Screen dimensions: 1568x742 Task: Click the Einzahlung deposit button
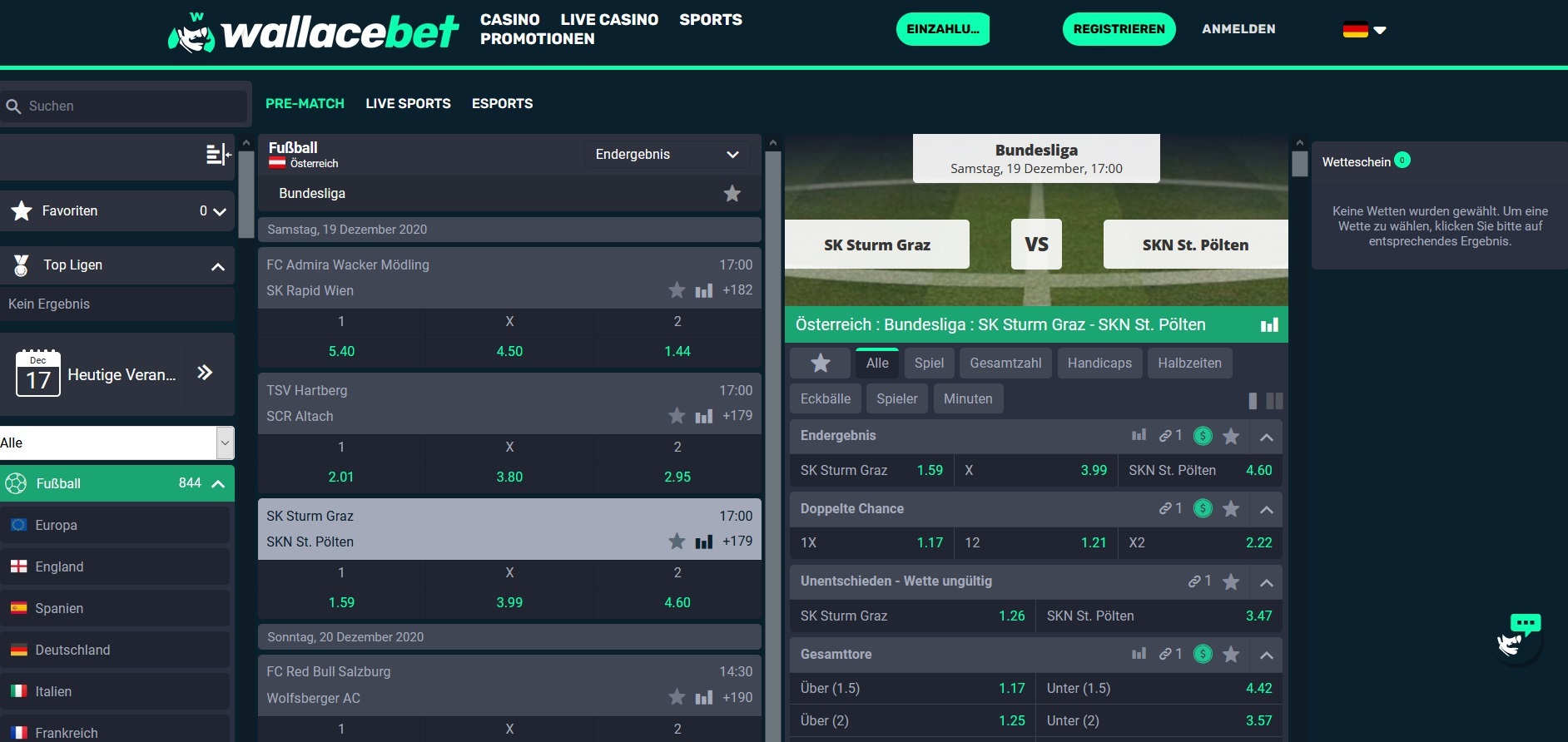coord(943,29)
